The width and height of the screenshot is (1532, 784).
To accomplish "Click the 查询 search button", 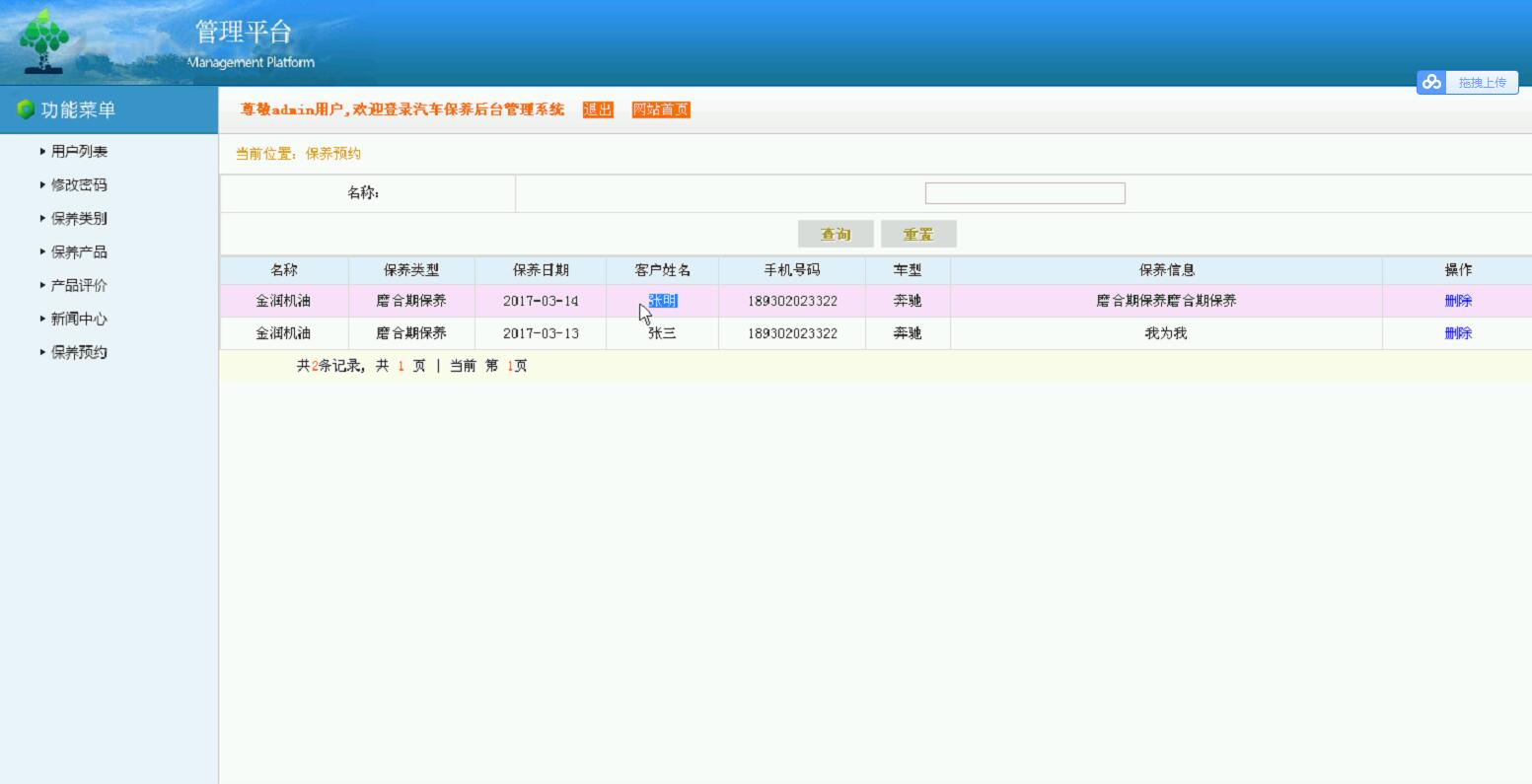I will point(836,235).
